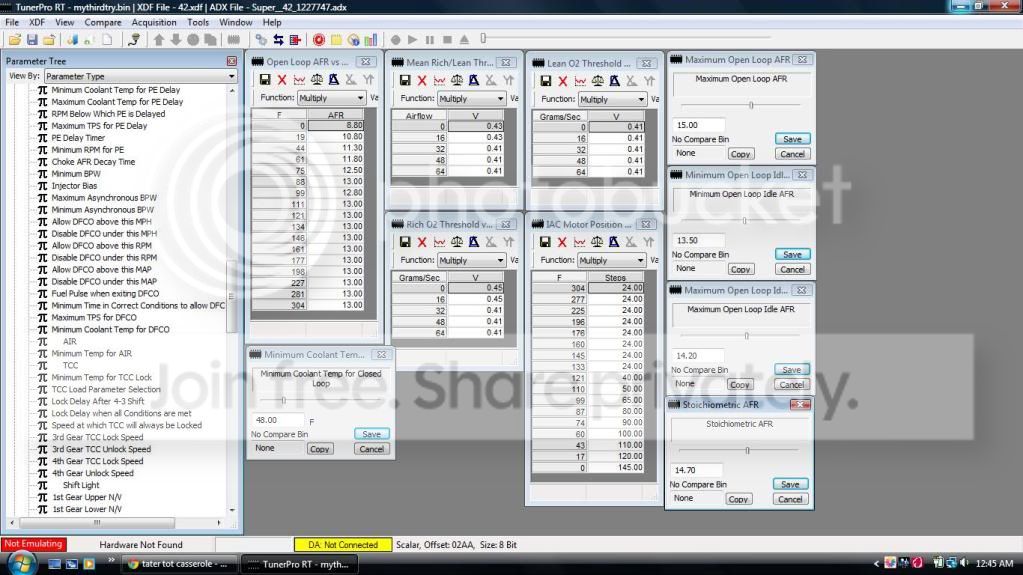This screenshot has height=575, width=1023.
Task: Copy the Minimum Coolant Temp compare value
Action: coord(320,449)
